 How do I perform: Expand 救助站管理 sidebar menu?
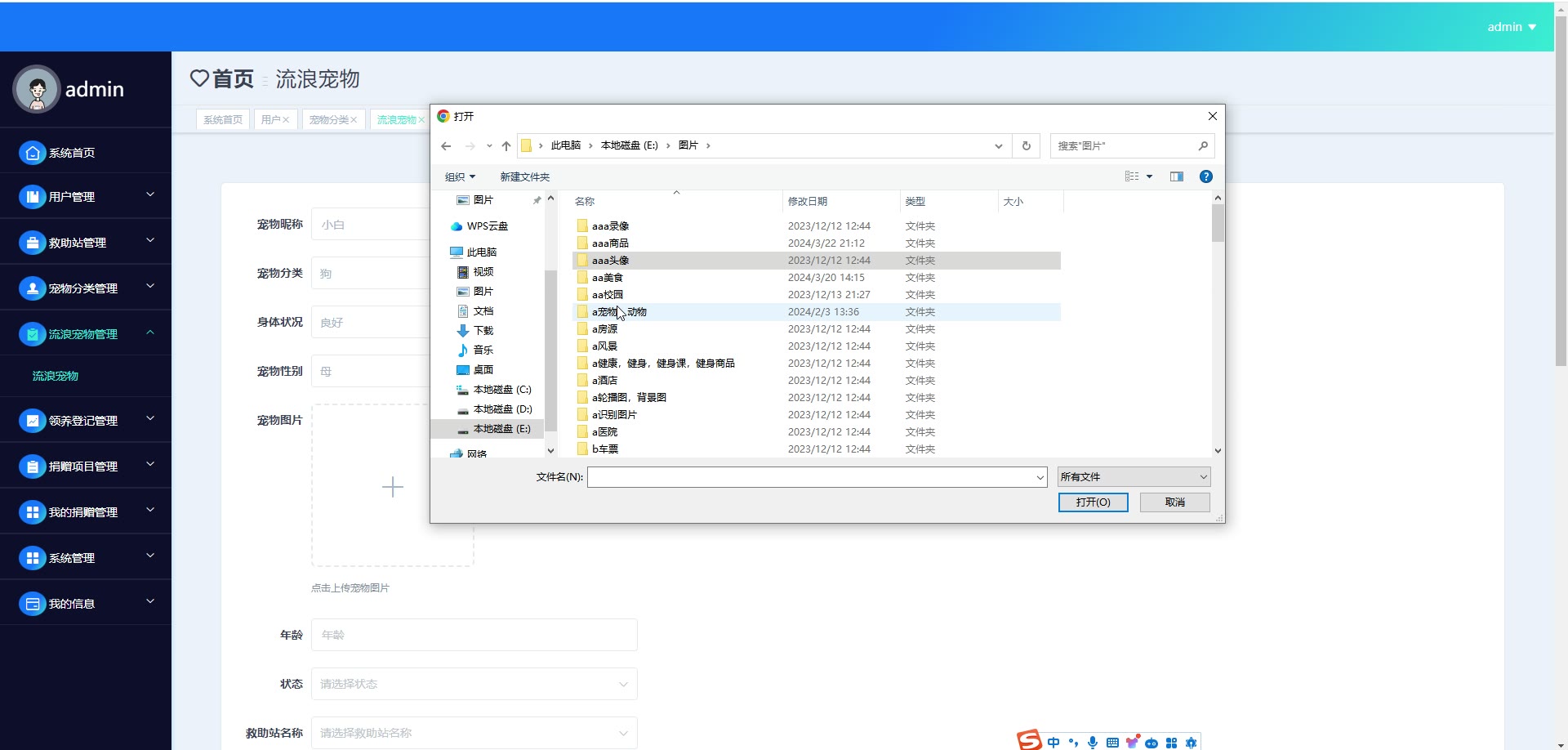point(86,243)
